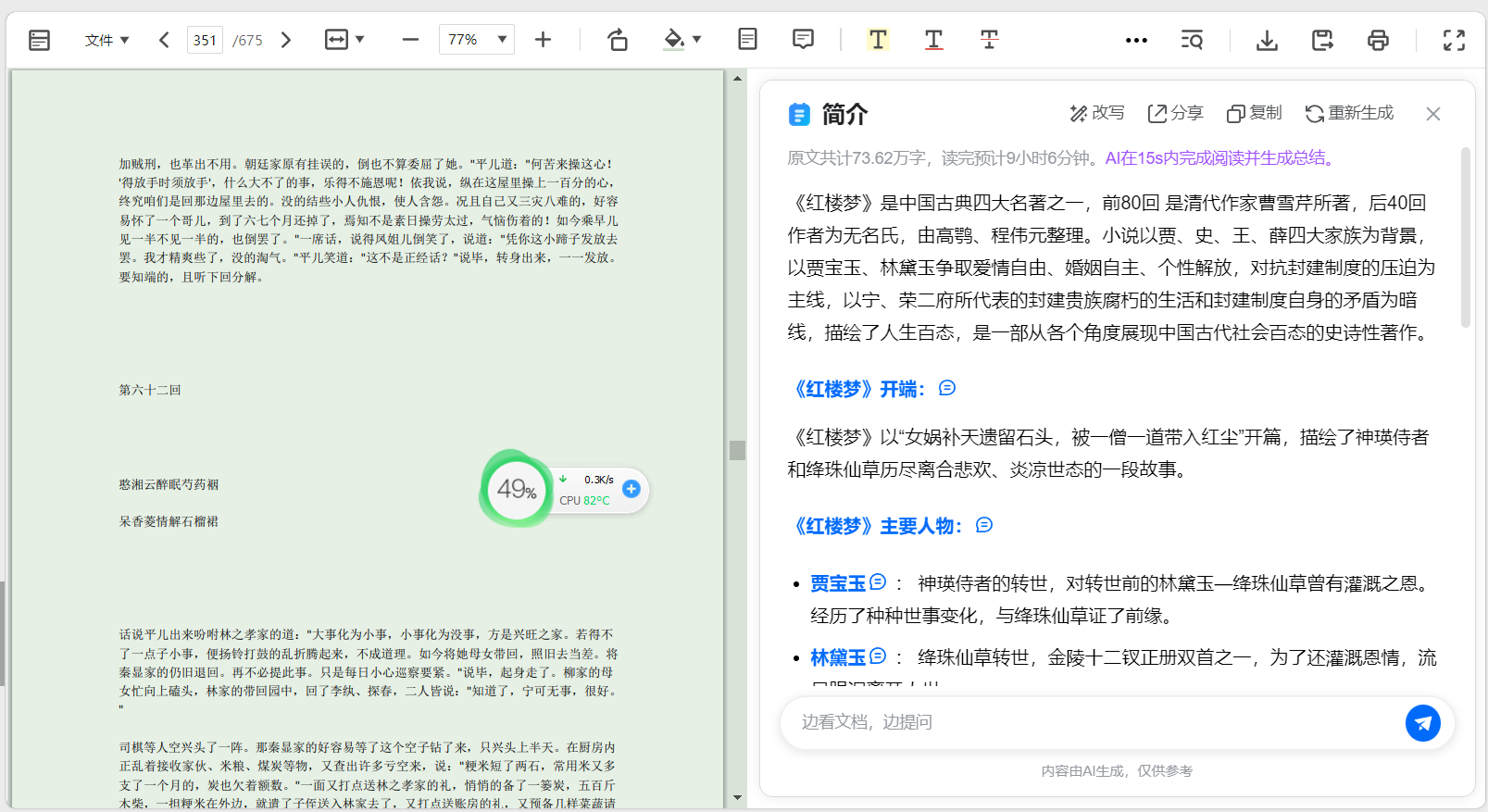Click the 呆香菱情解石榴裙 title line
The image size is (1488, 812).
169,521
